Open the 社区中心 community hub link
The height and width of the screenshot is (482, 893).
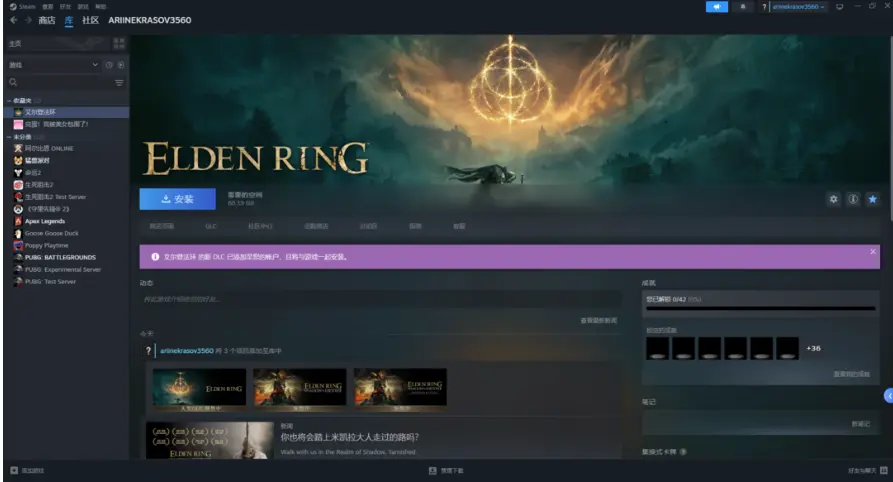coord(260,226)
